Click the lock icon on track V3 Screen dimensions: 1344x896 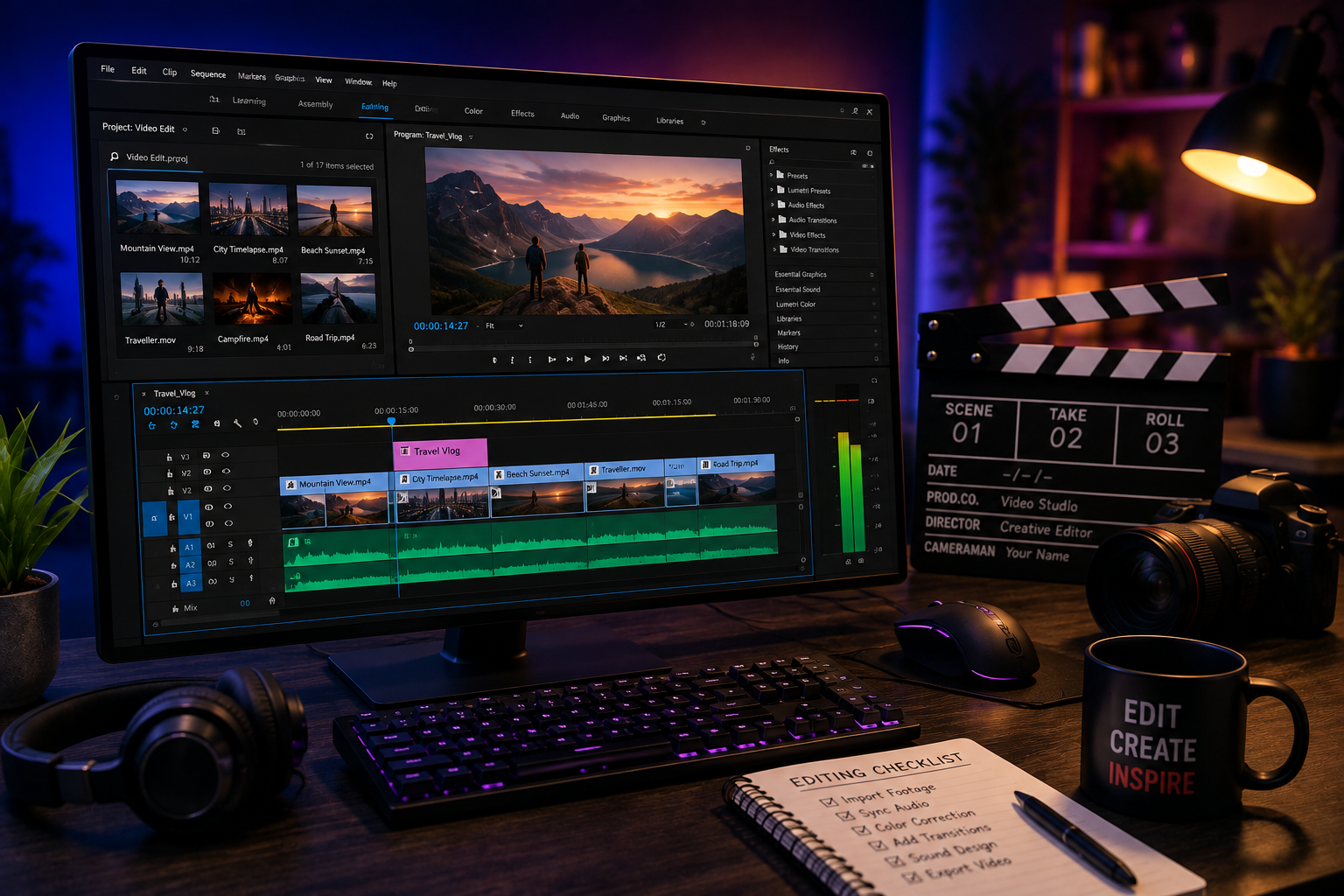click(x=169, y=457)
